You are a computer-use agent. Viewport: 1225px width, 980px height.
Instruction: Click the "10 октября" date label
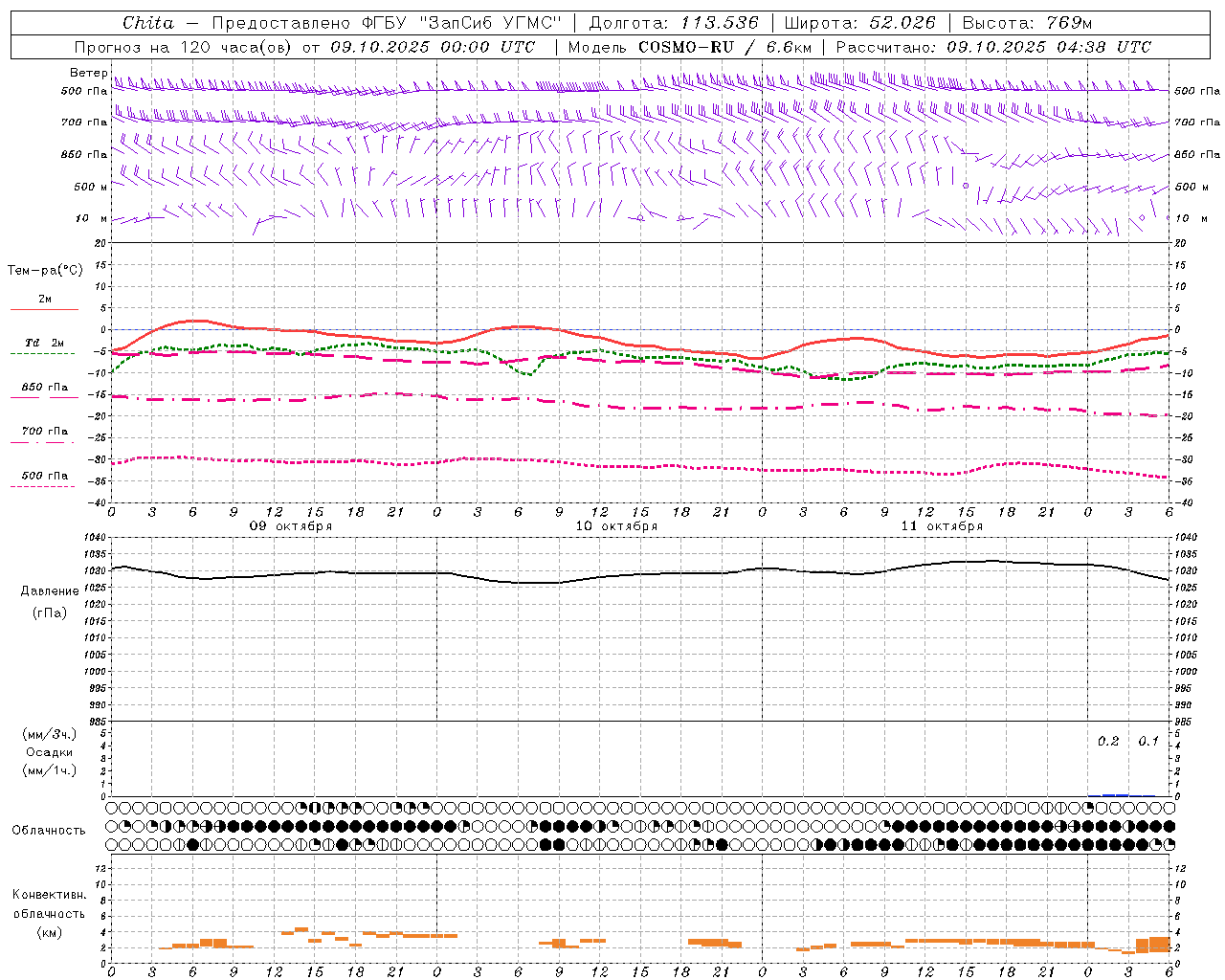click(616, 526)
